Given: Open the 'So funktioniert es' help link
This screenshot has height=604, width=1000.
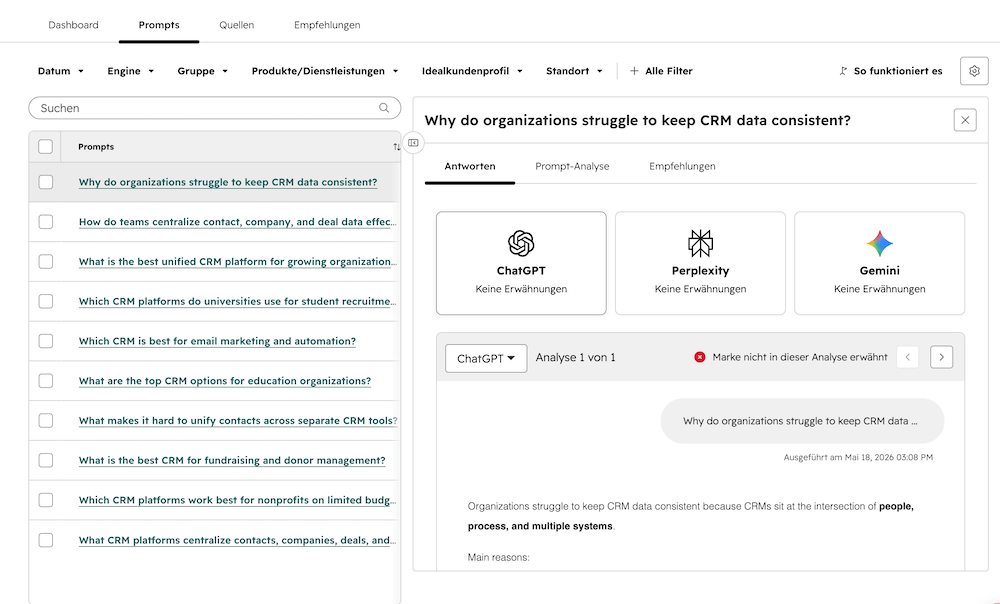Looking at the screenshot, I should pyautogui.click(x=891, y=71).
